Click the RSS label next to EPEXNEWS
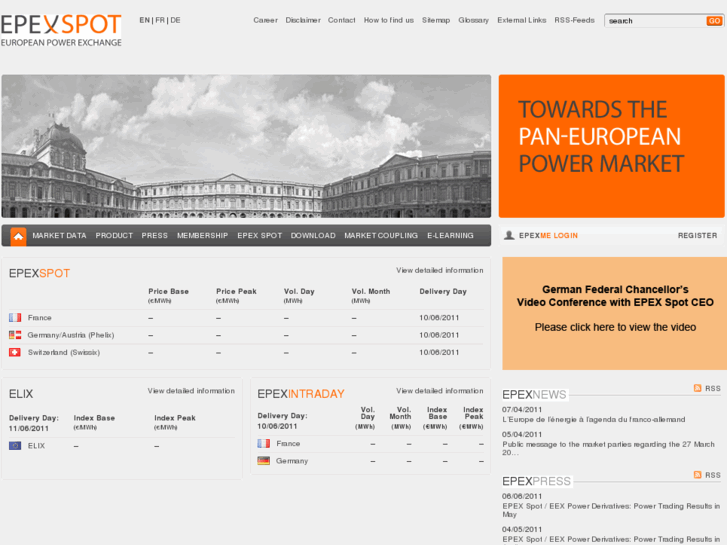727x545 pixels. pyautogui.click(x=713, y=388)
